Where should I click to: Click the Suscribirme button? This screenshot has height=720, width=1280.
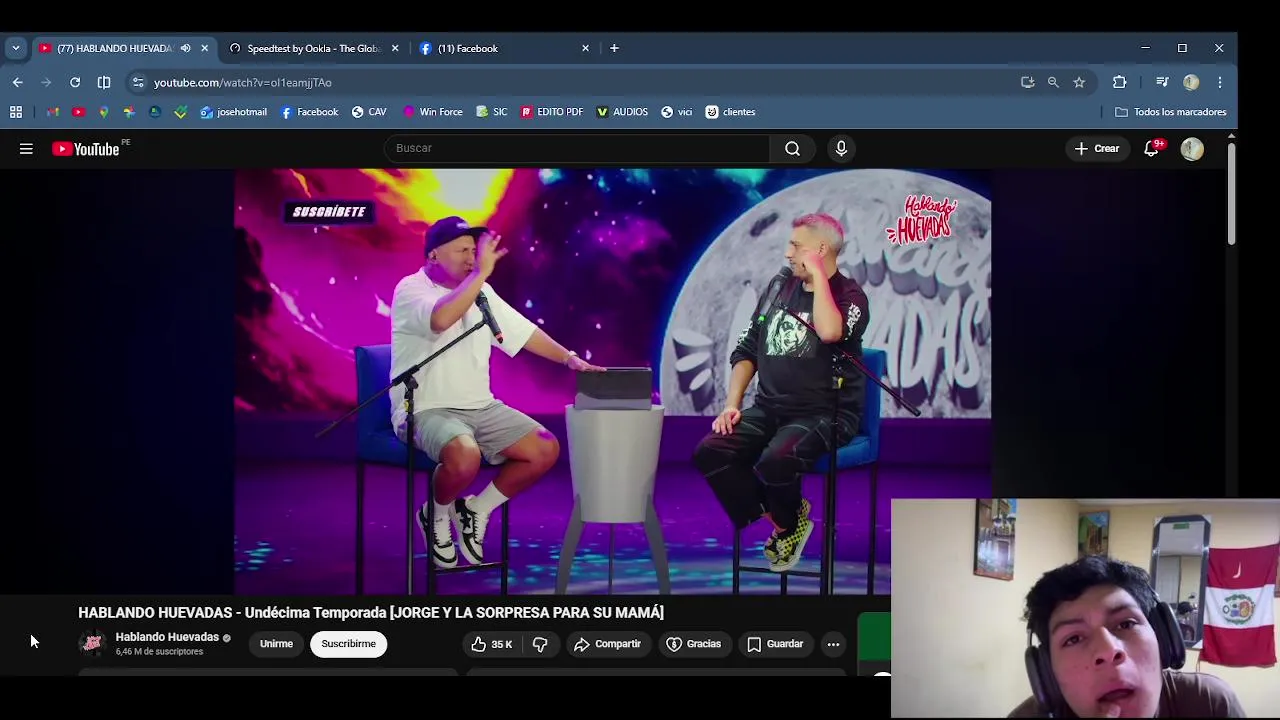point(349,644)
